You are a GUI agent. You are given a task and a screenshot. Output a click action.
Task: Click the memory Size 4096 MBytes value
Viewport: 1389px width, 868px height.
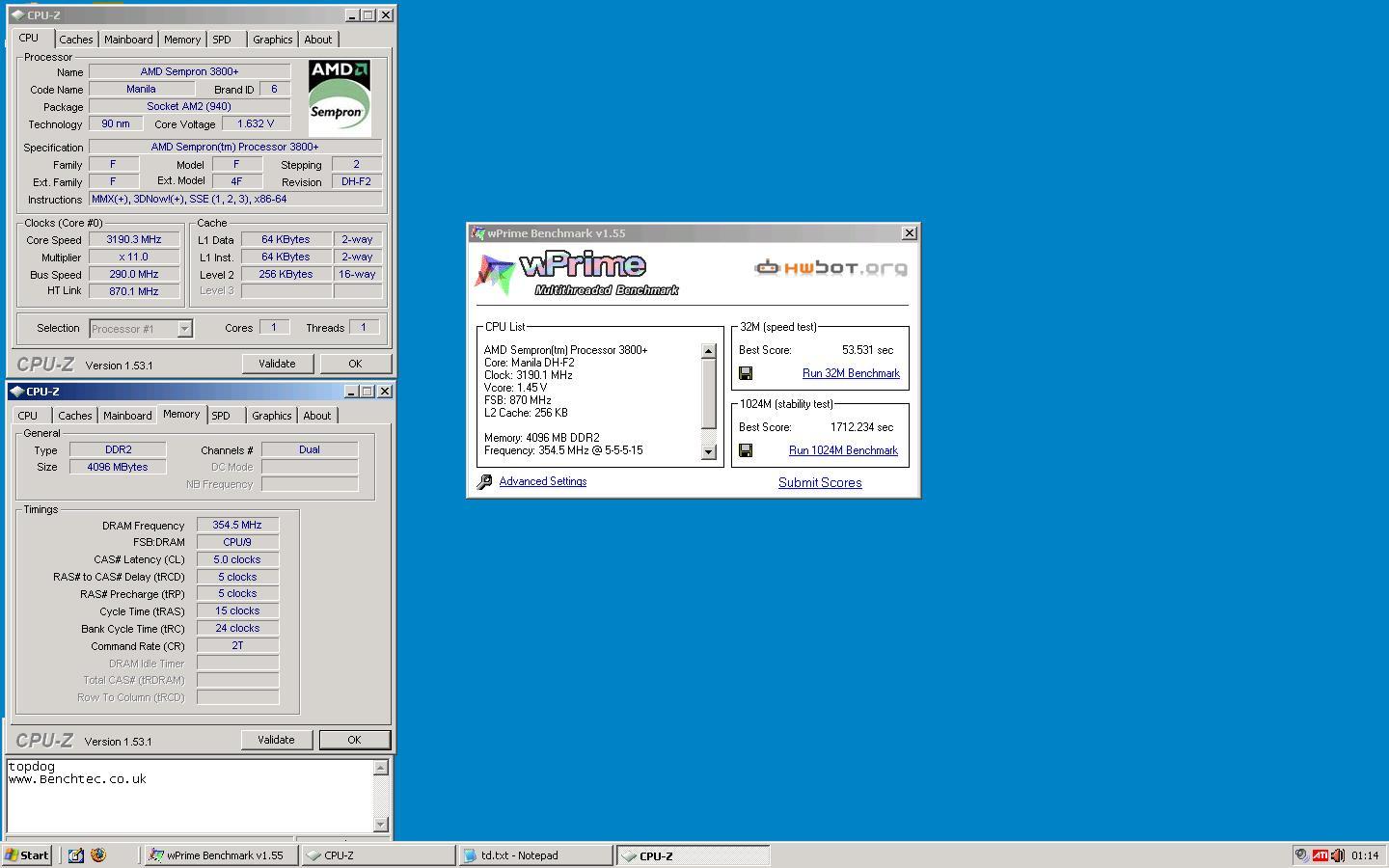[118, 467]
